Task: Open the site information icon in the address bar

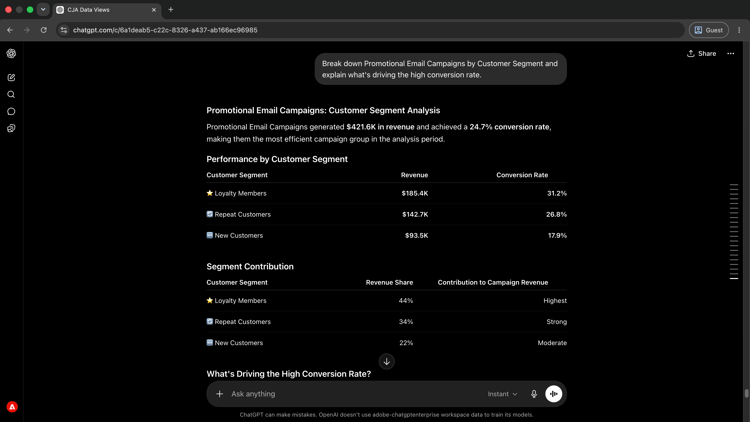Action: 64,30
